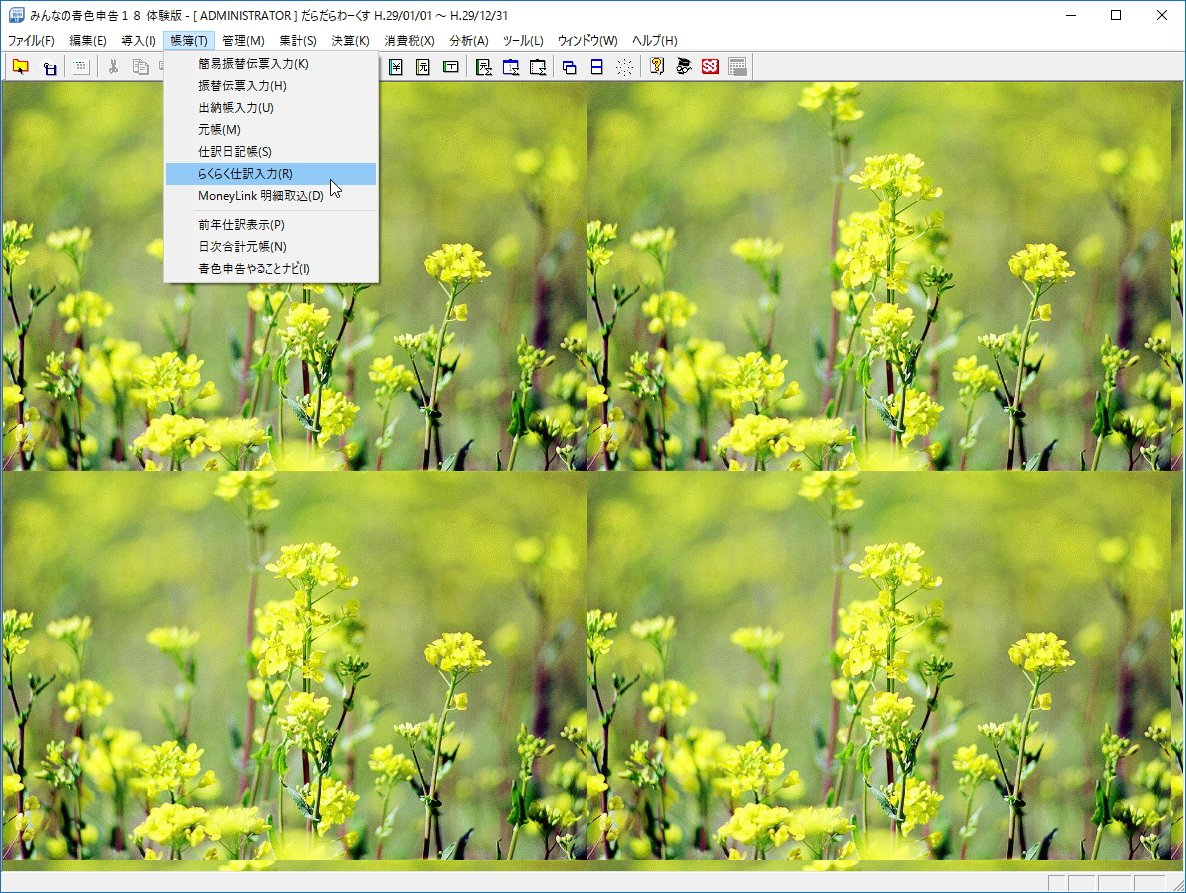Close the open 帳簿(T) menu header
The width and height of the screenshot is (1186, 893).
tap(189, 41)
